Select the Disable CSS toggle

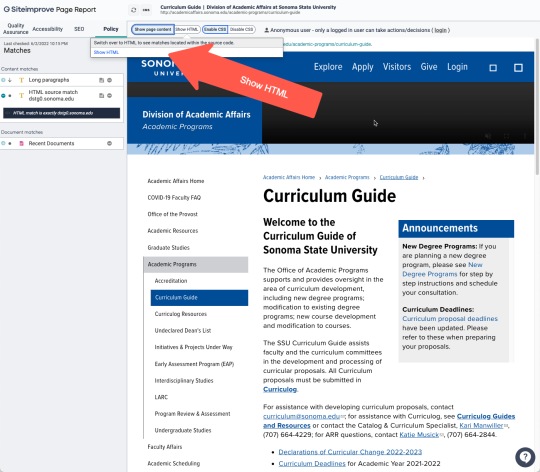click(241, 30)
